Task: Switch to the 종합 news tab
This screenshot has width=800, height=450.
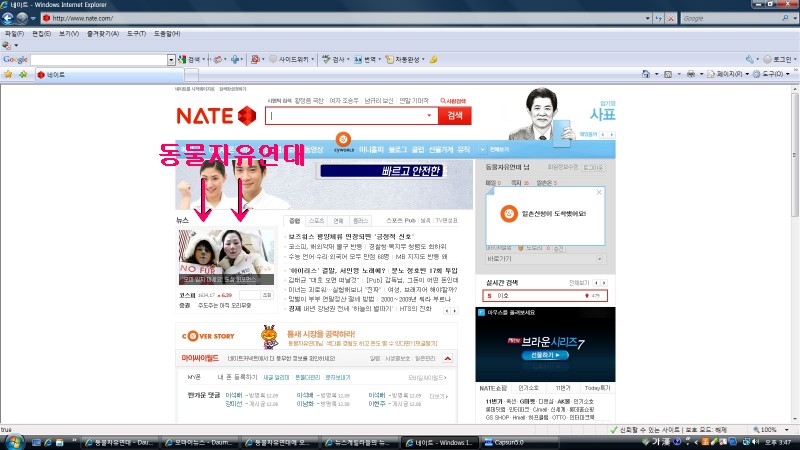Action: (x=295, y=221)
